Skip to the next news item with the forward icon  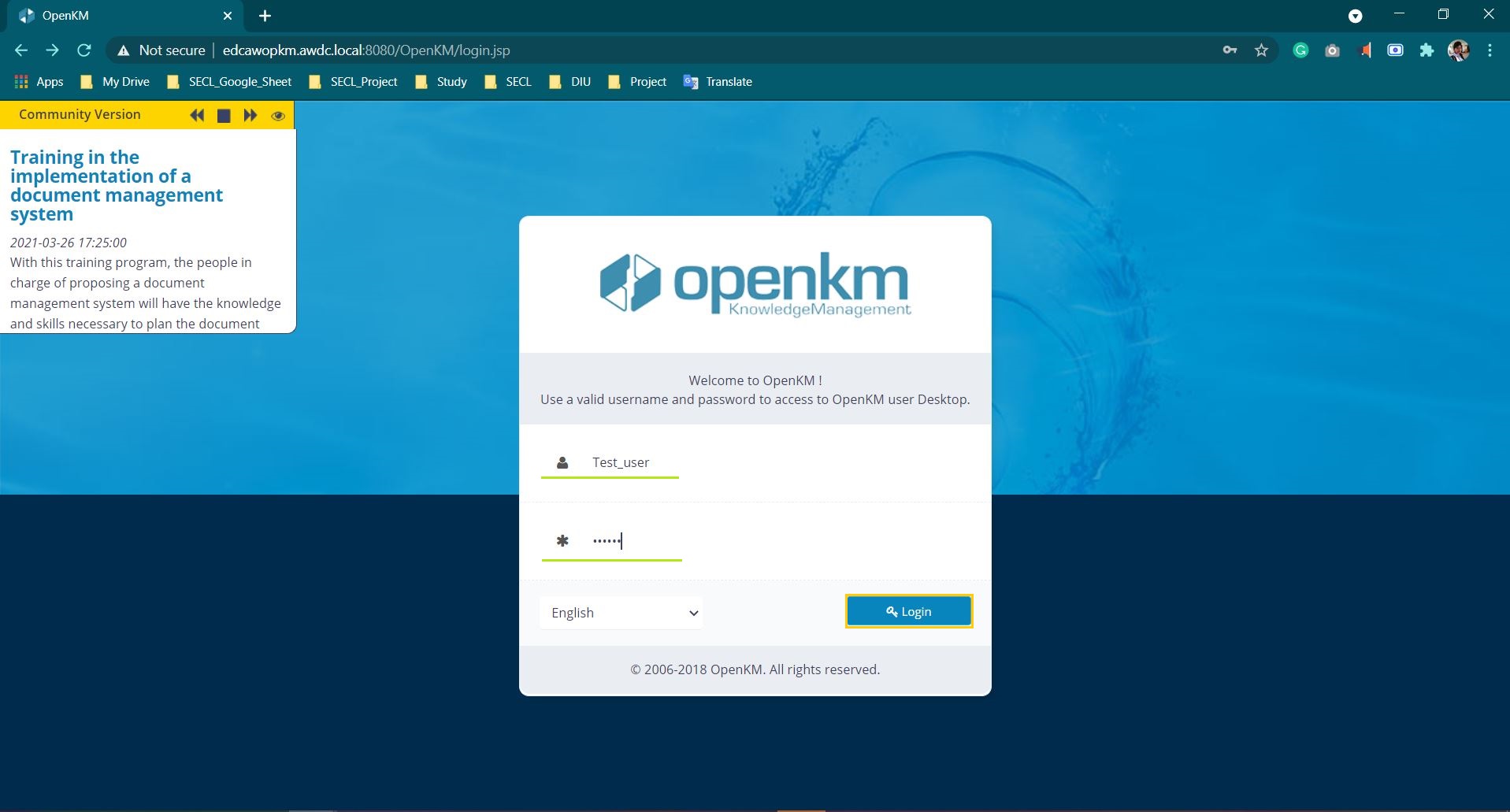(x=250, y=115)
